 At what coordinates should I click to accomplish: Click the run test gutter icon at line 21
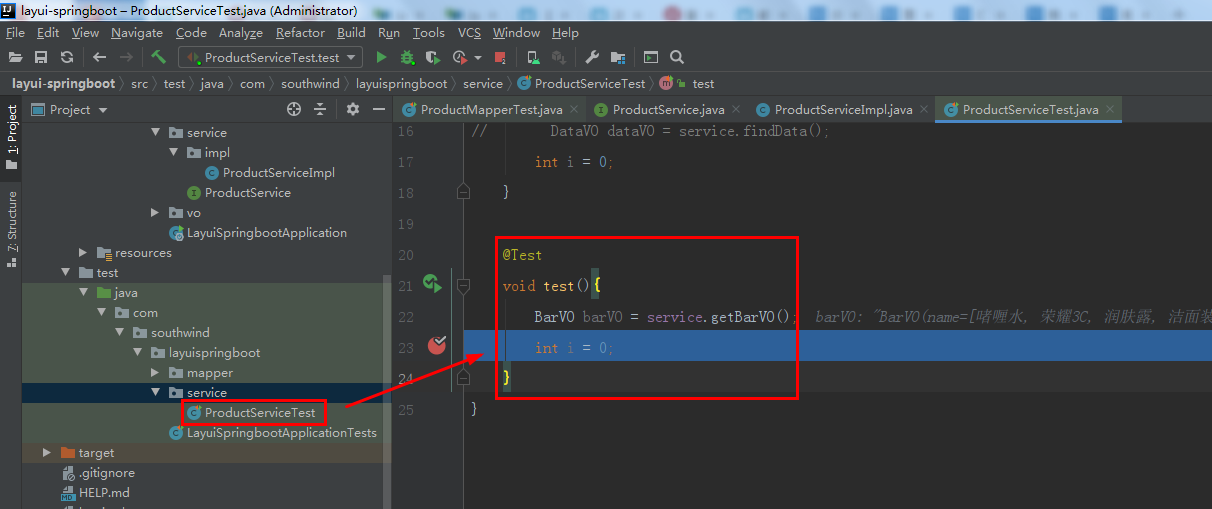[x=432, y=284]
